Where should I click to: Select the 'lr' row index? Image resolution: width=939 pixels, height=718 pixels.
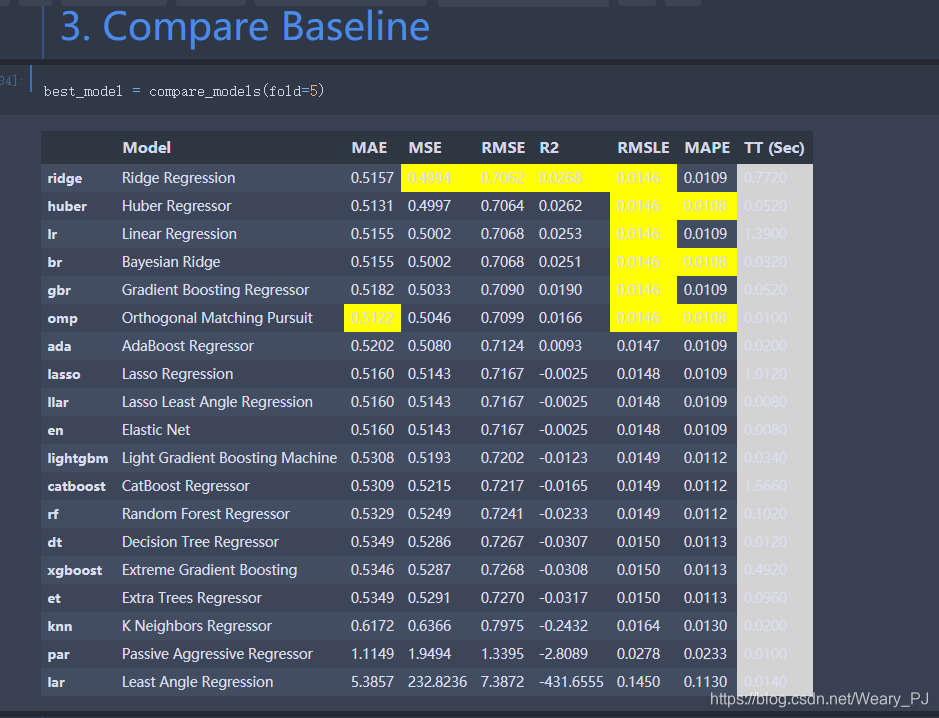[52, 234]
